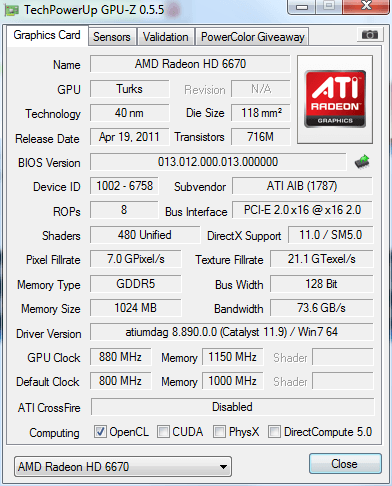The height and width of the screenshot is (486, 392).
Task: Click the BIOS save chip icon
Action: point(362,162)
